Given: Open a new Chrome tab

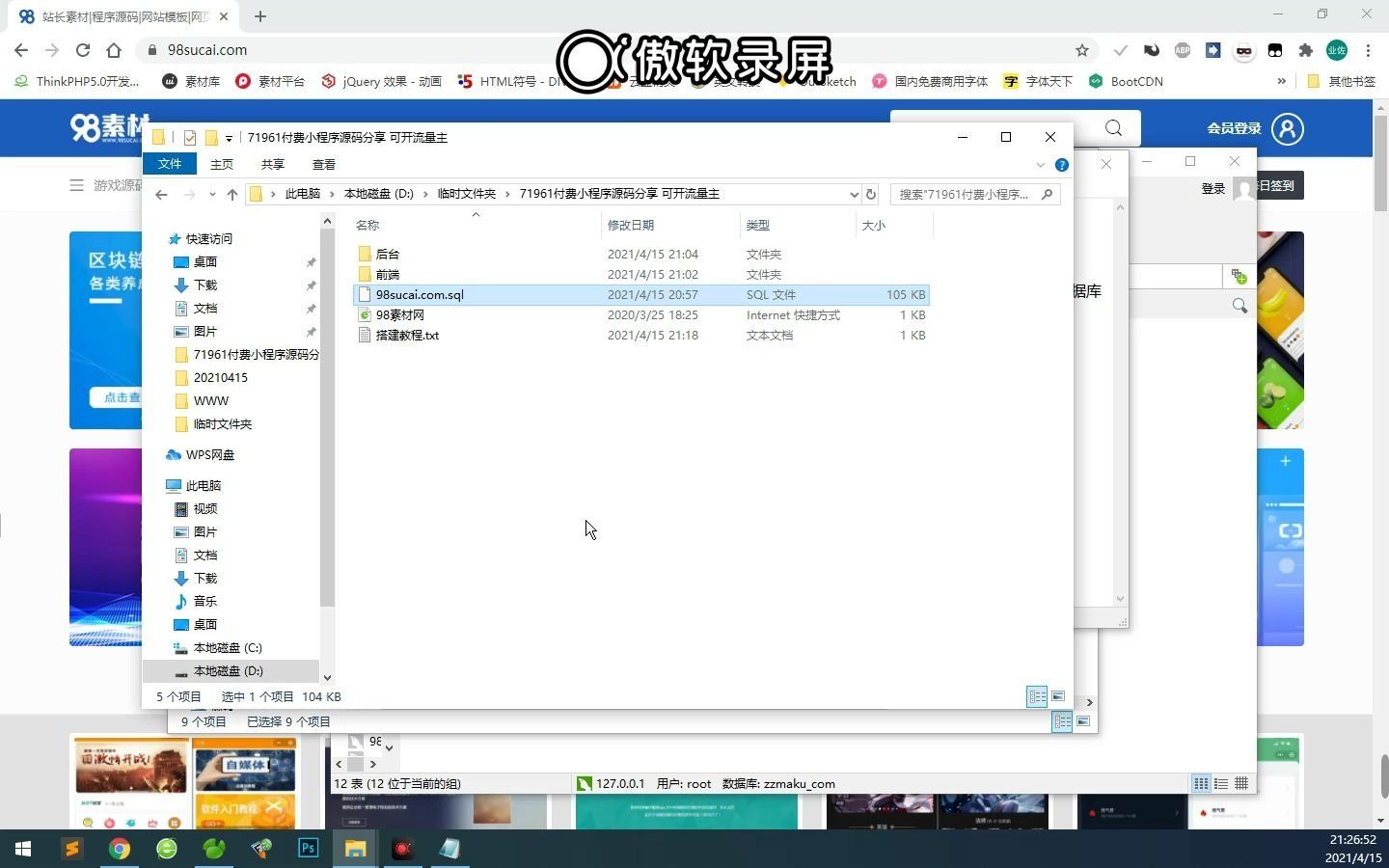Looking at the screenshot, I should 260,15.
